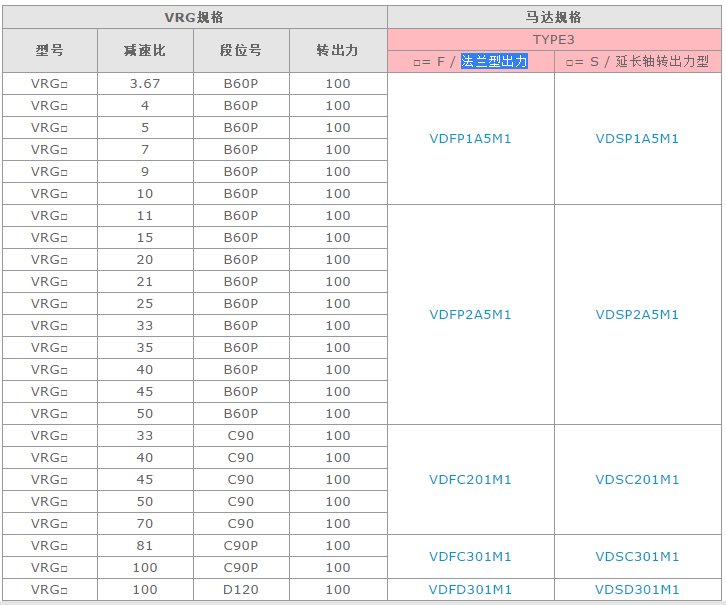Click C90 in the ratio 70 row
Screen dimensions: 726x605
pos(241,523)
